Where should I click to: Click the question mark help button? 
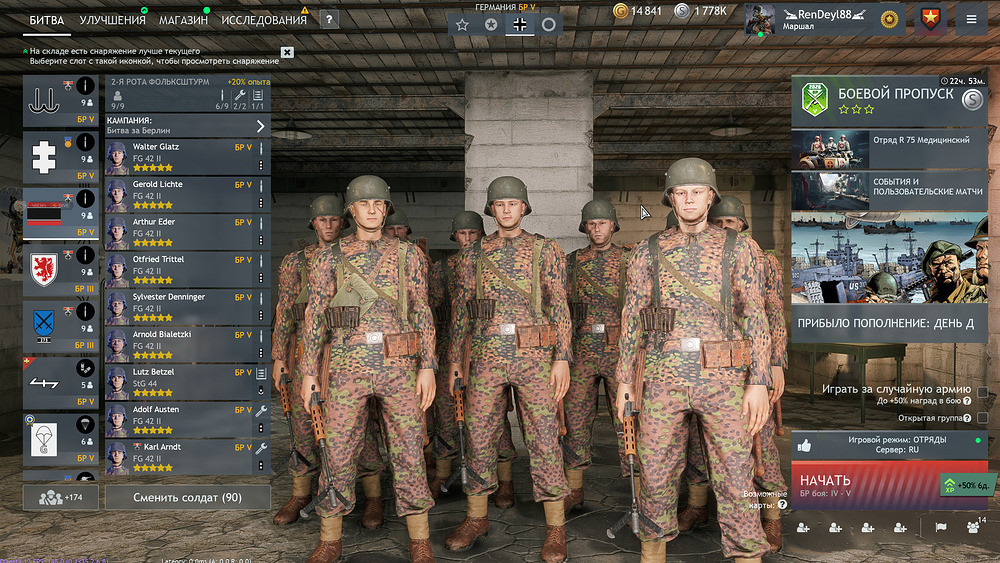(x=329, y=20)
